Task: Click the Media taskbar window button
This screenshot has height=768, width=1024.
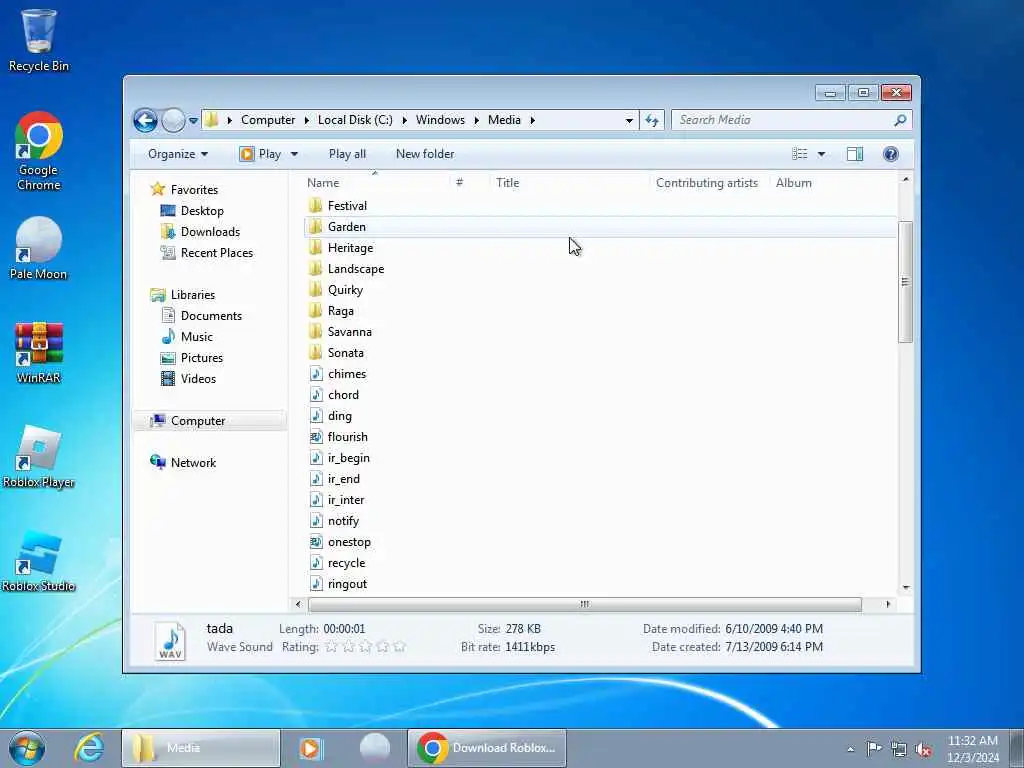Action: click(x=201, y=748)
